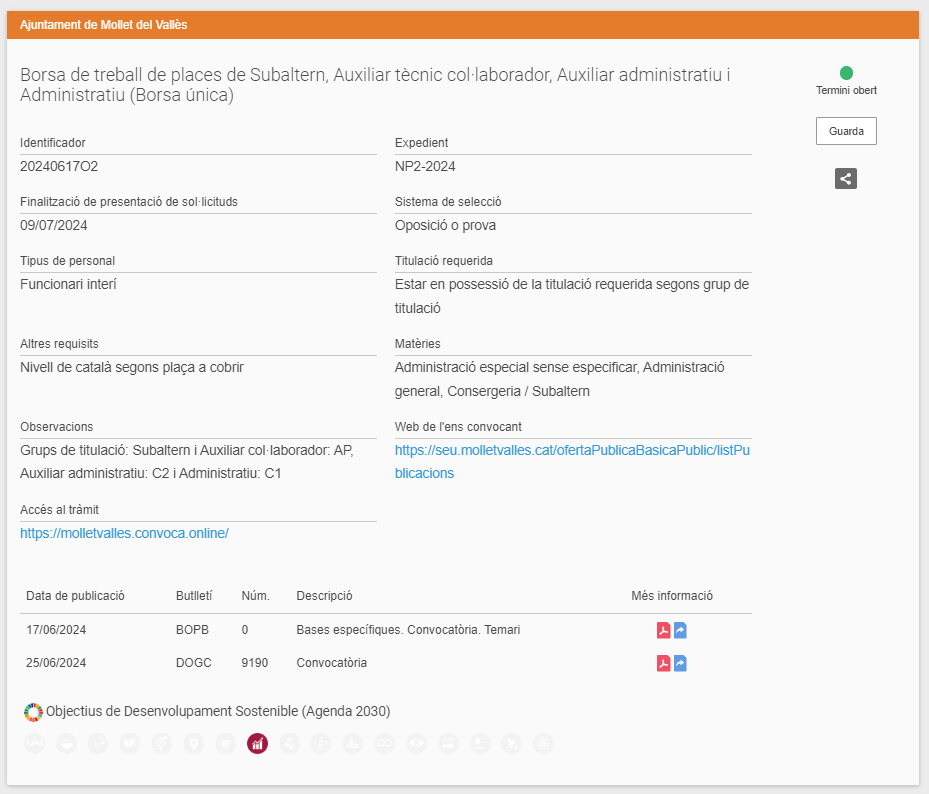Click the Butlletí column header

194,596
